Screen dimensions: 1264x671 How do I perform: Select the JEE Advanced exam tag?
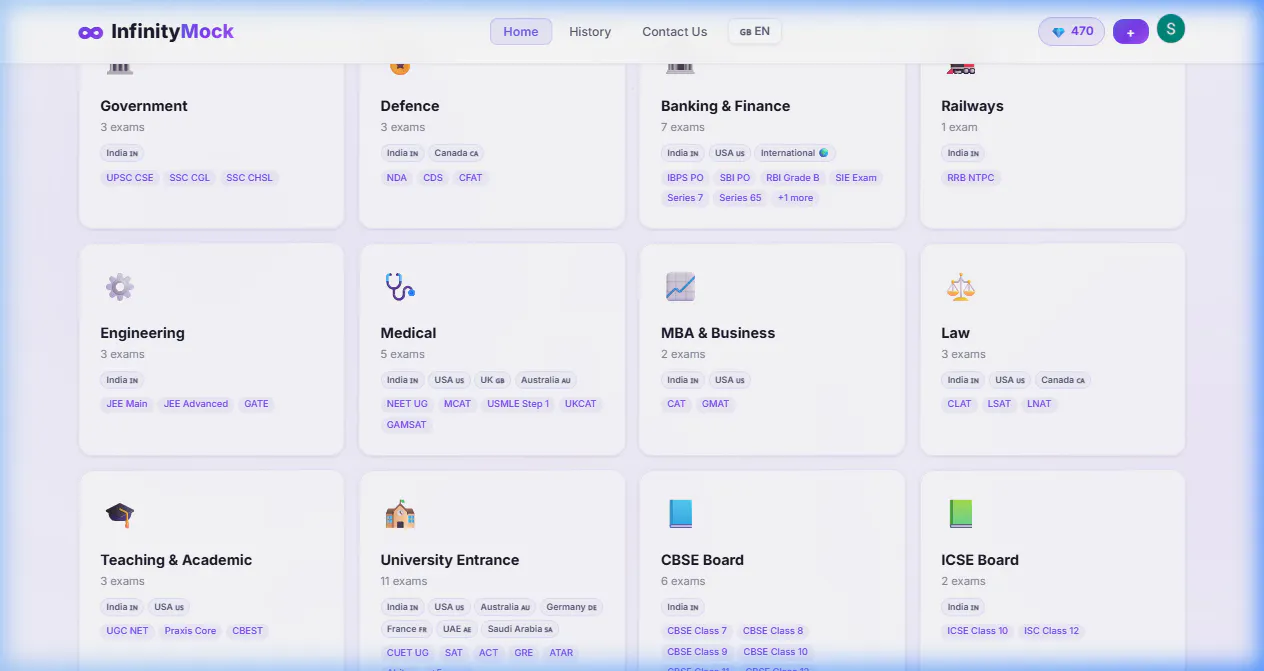point(196,404)
